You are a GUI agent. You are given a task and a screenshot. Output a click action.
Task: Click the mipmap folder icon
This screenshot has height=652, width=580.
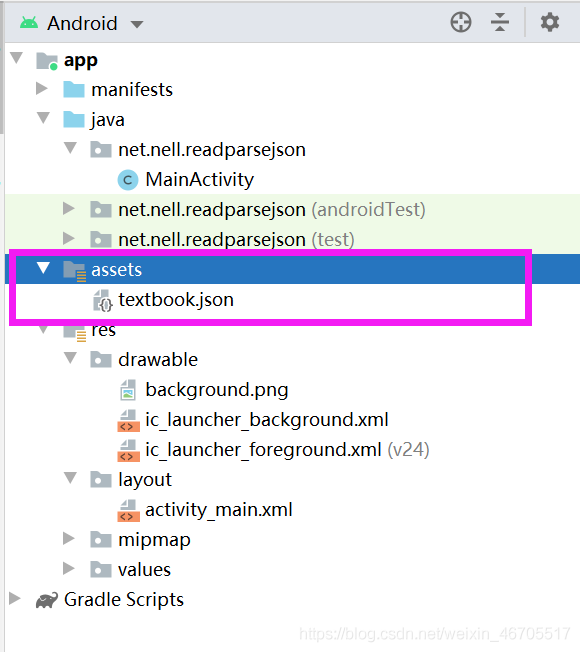101,540
